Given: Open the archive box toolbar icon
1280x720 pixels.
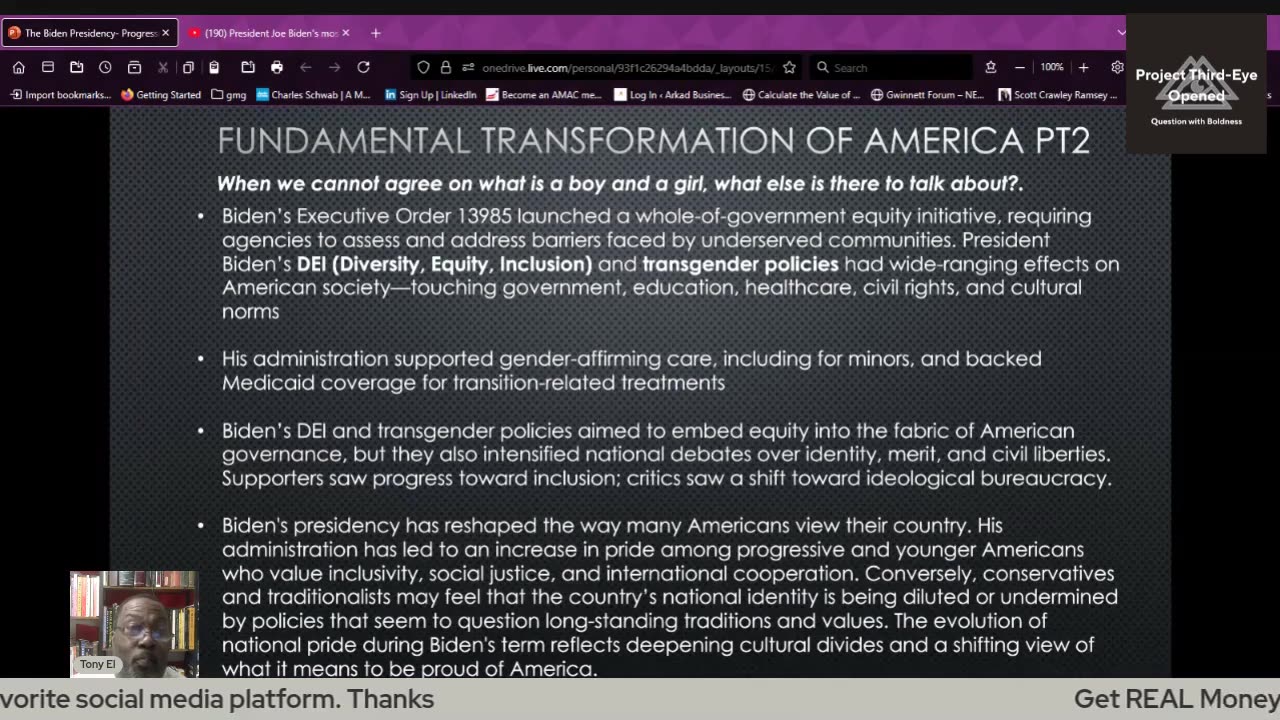Looking at the screenshot, I should tap(134, 67).
